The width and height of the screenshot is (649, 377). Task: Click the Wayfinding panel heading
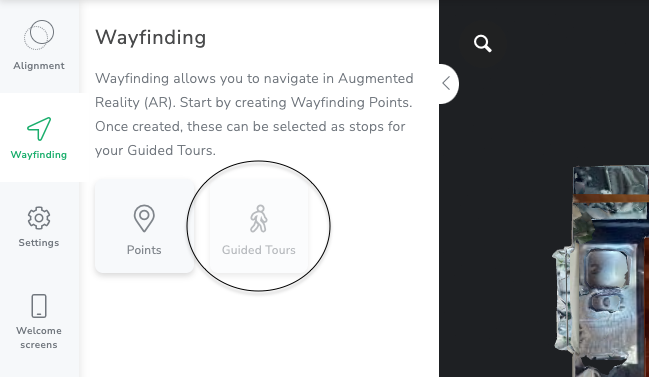tap(151, 37)
